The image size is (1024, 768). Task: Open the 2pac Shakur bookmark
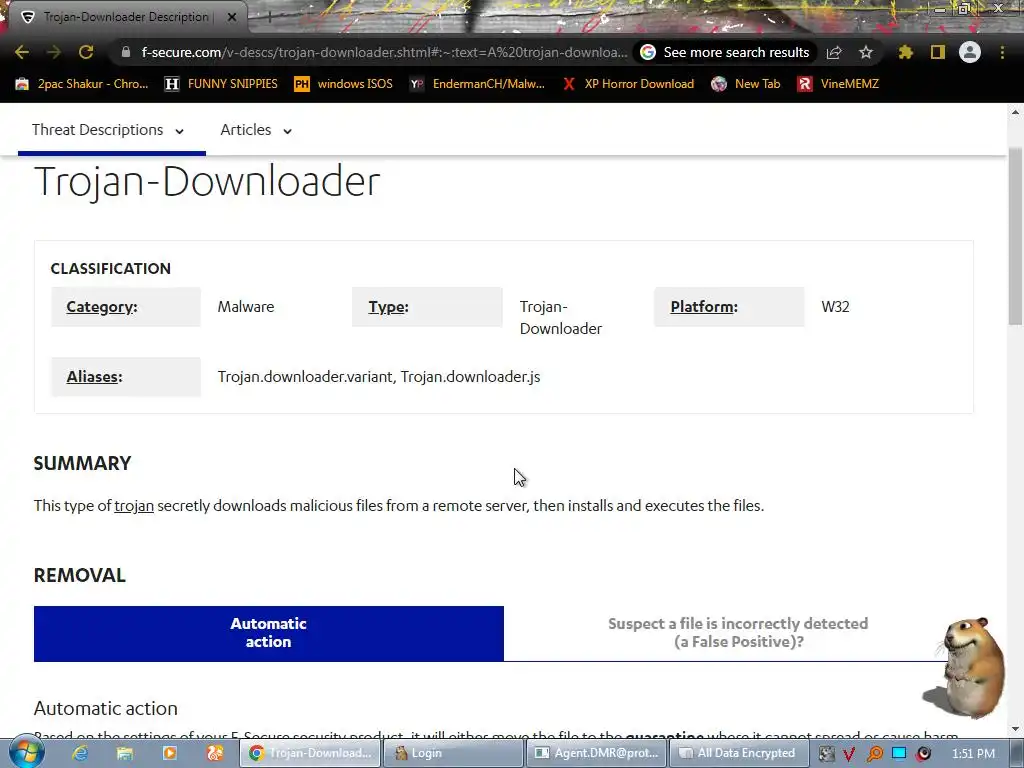pos(82,84)
